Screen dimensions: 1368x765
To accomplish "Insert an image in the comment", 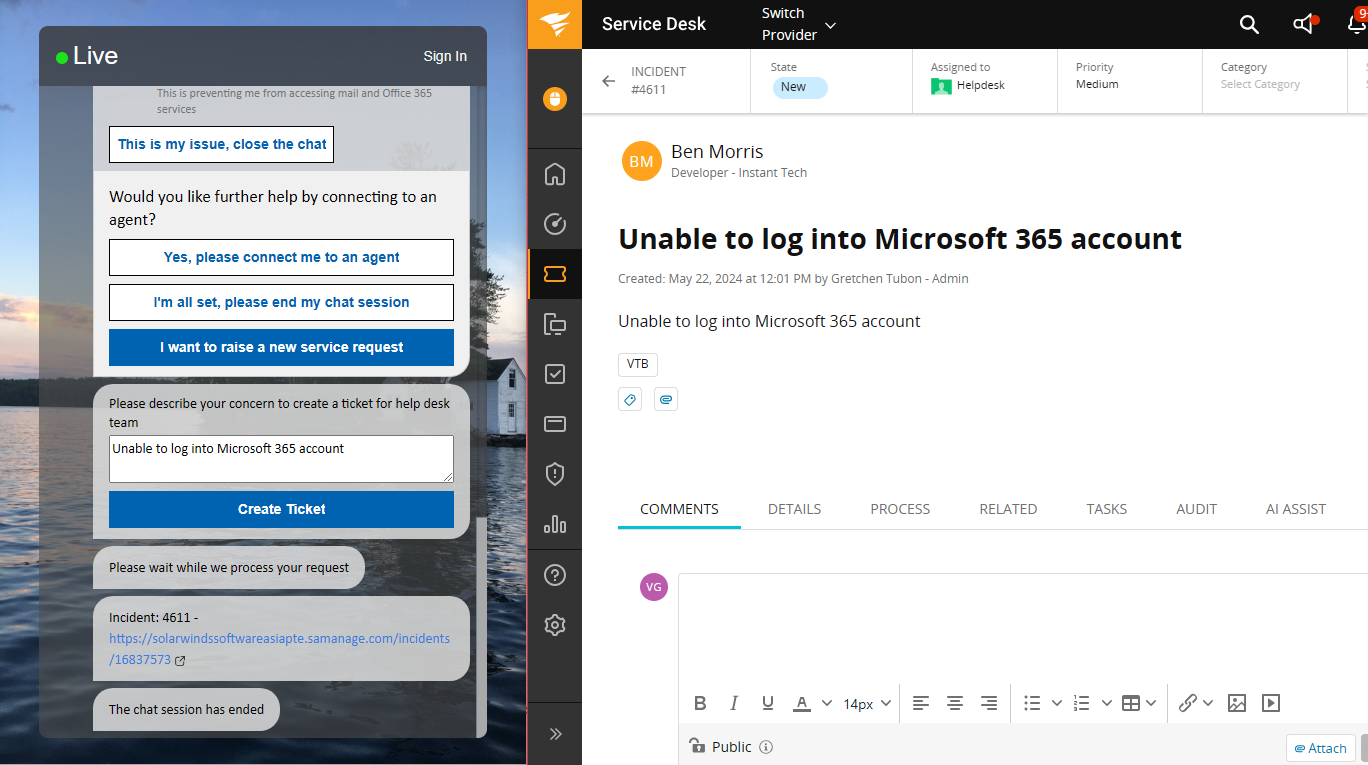I will [1237, 703].
